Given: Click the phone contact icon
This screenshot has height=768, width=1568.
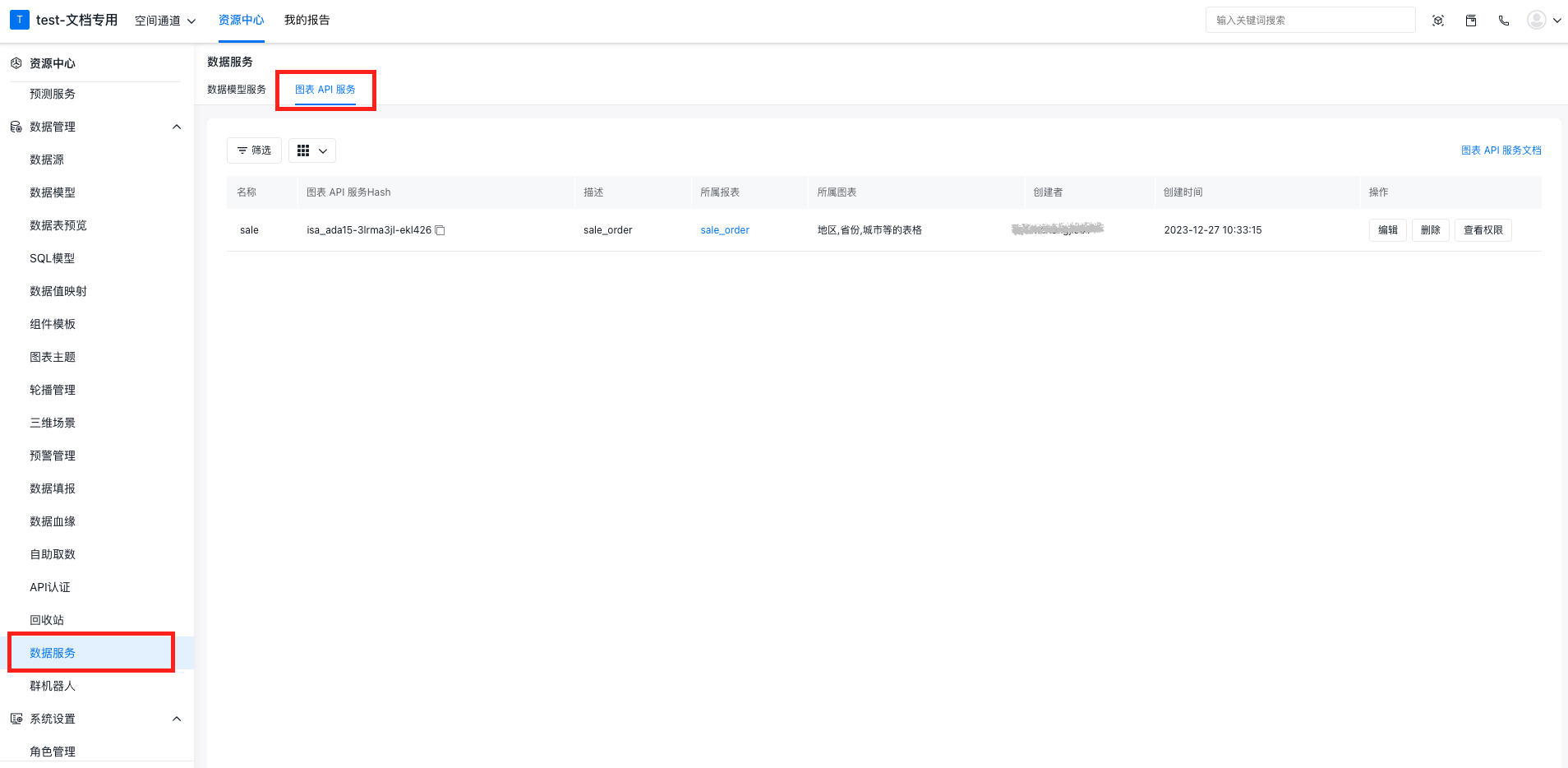Looking at the screenshot, I should click(x=1504, y=21).
